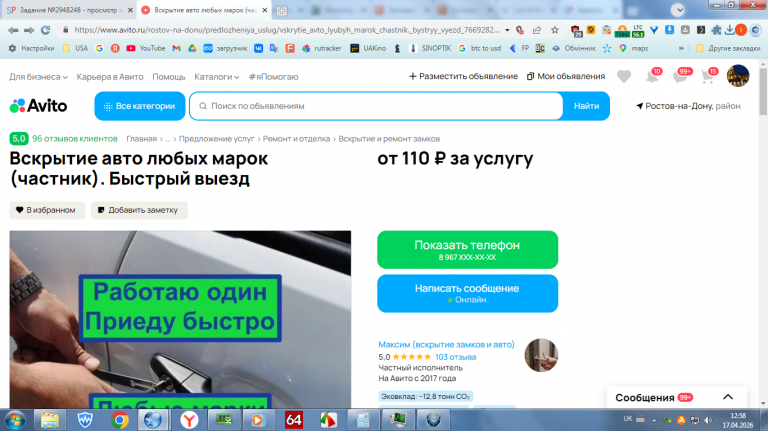Screen dimensions: 768x431
Task: Open the Google Drive bookmark icon
Action: [x=192, y=48]
